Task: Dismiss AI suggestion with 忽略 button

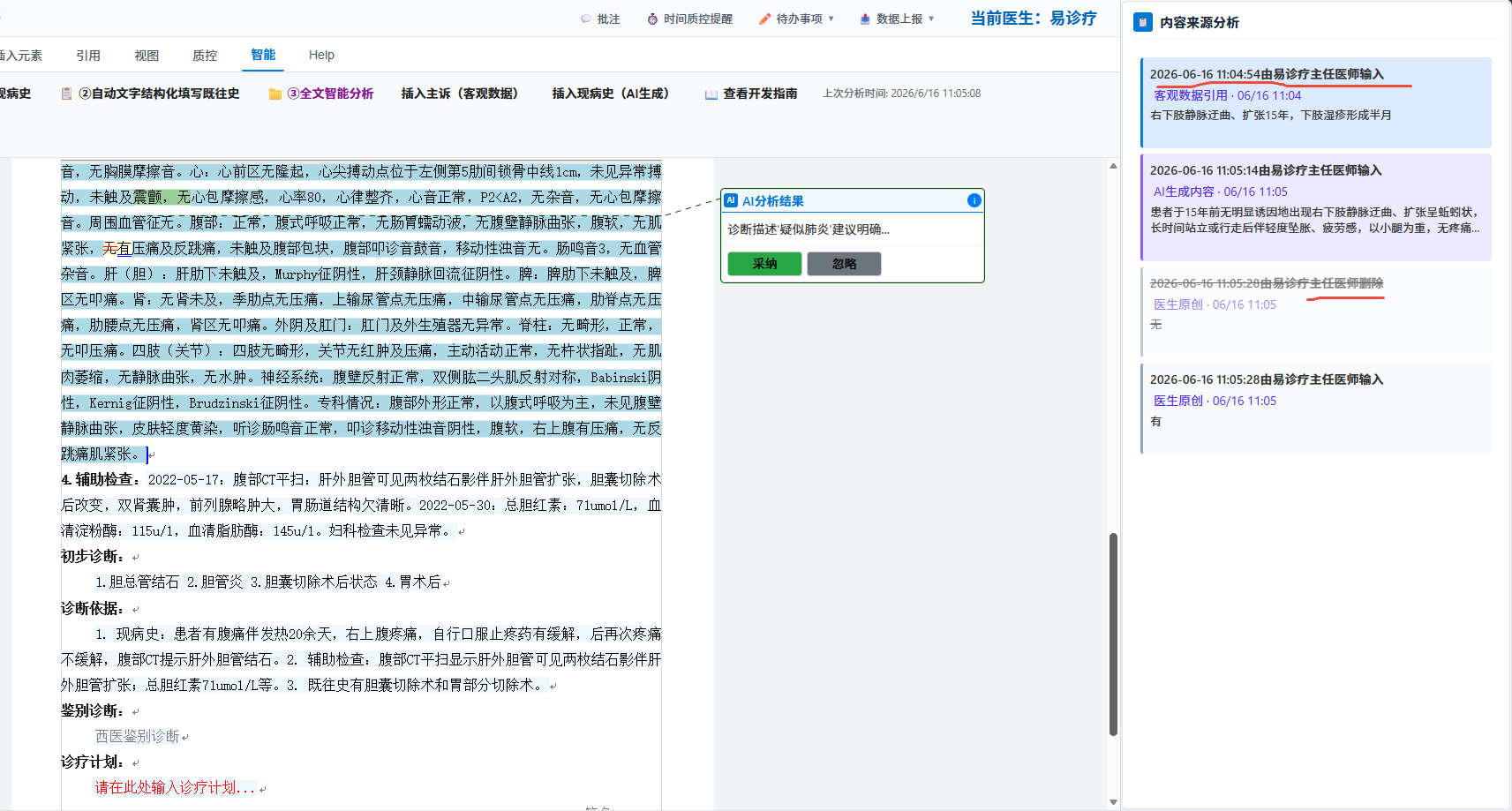Action: pos(844,264)
